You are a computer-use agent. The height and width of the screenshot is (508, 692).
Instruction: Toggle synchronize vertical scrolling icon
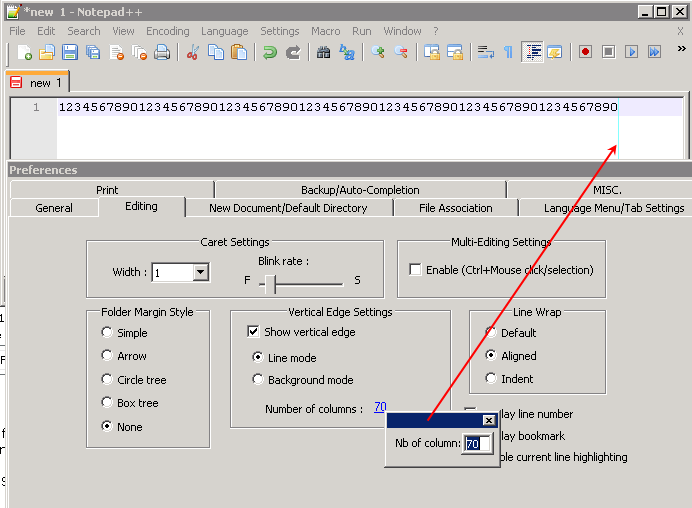point(432,52)
